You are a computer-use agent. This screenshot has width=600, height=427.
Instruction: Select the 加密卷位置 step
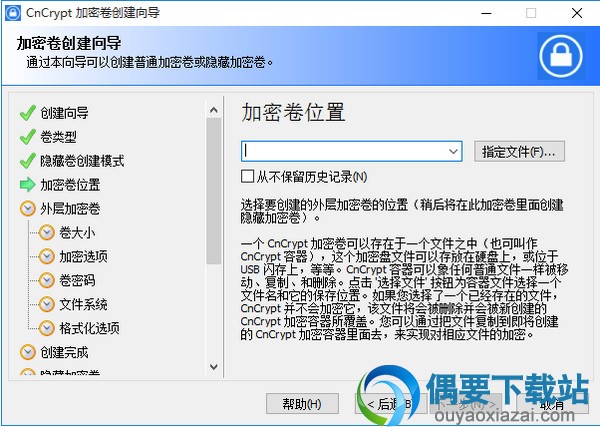[x=70, y=185]
